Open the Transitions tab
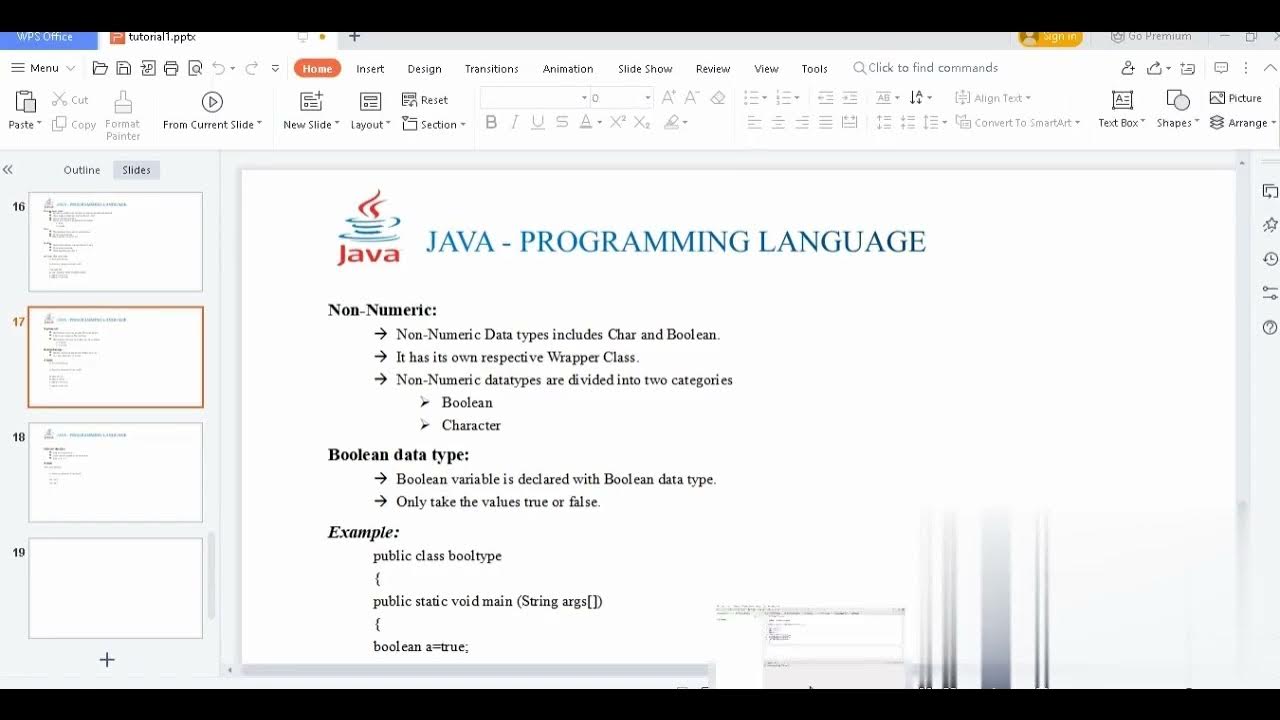 click(491, 69)
